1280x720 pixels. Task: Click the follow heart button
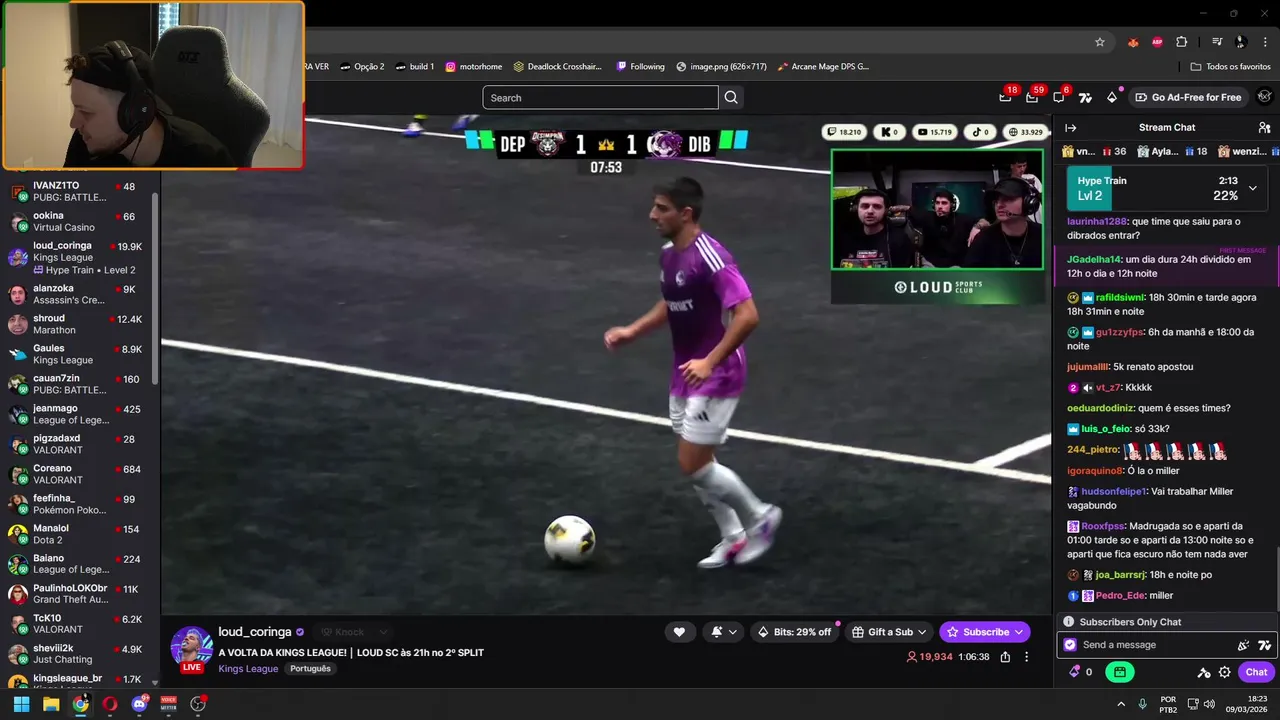tap(679, 632)
